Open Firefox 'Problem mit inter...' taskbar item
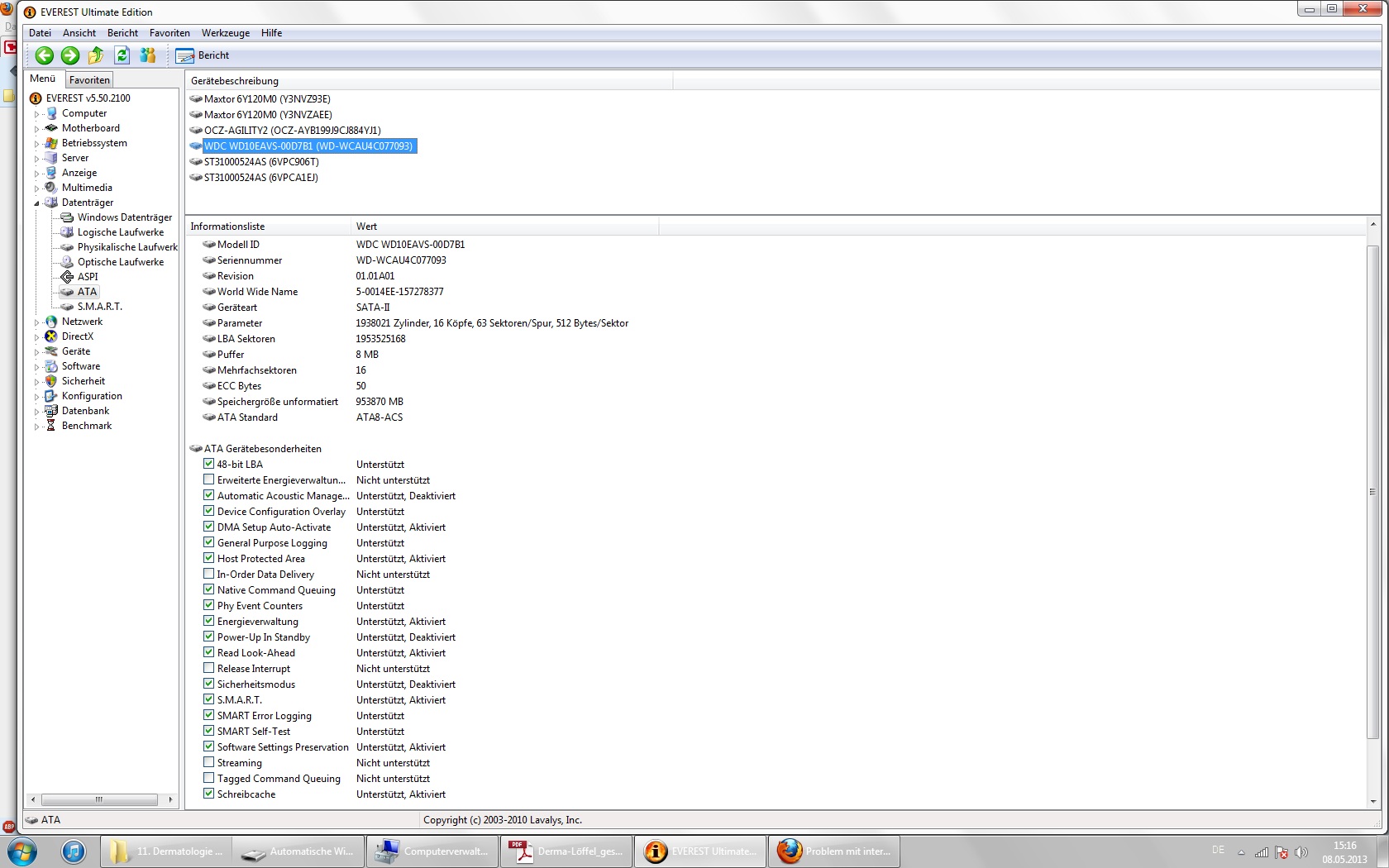This screenshot has height=868, width=1389. pos(834,851)
